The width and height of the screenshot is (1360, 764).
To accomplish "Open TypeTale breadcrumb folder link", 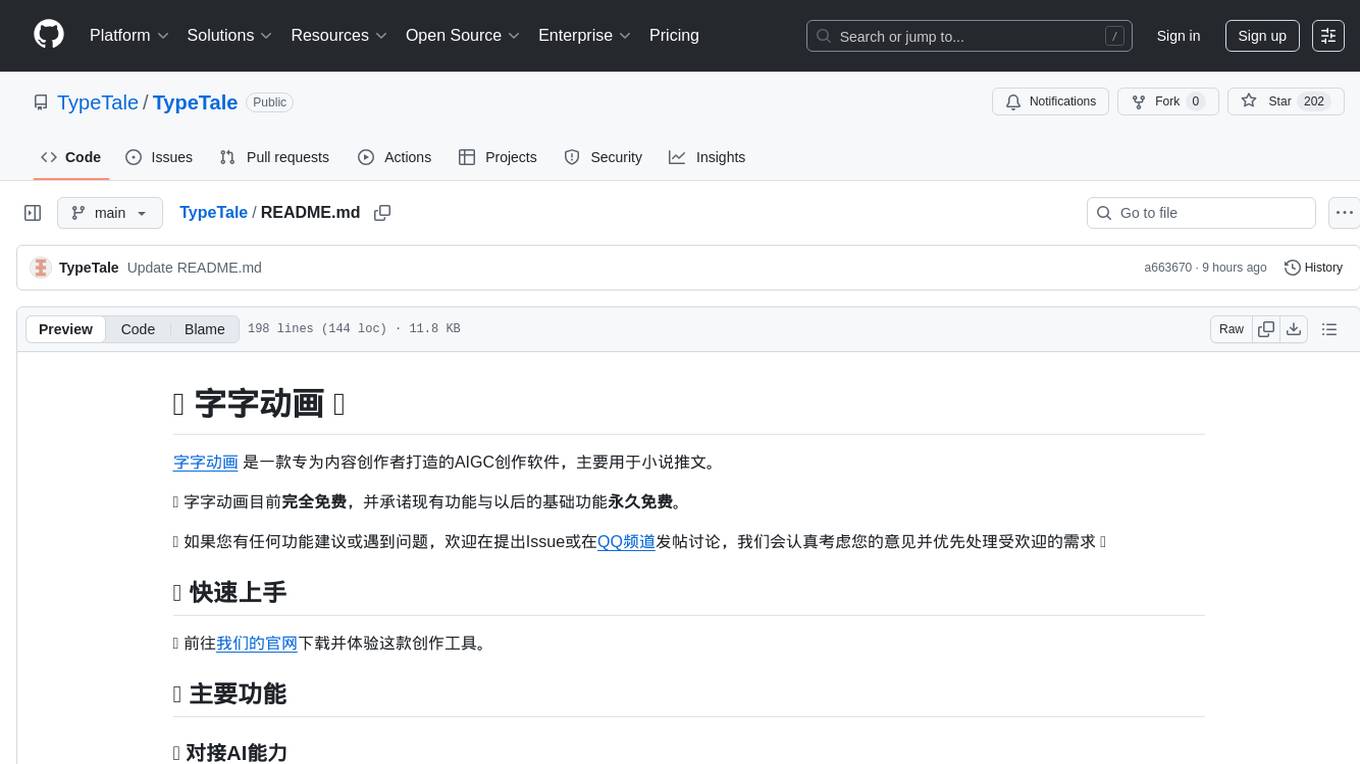I will (213, 212).
